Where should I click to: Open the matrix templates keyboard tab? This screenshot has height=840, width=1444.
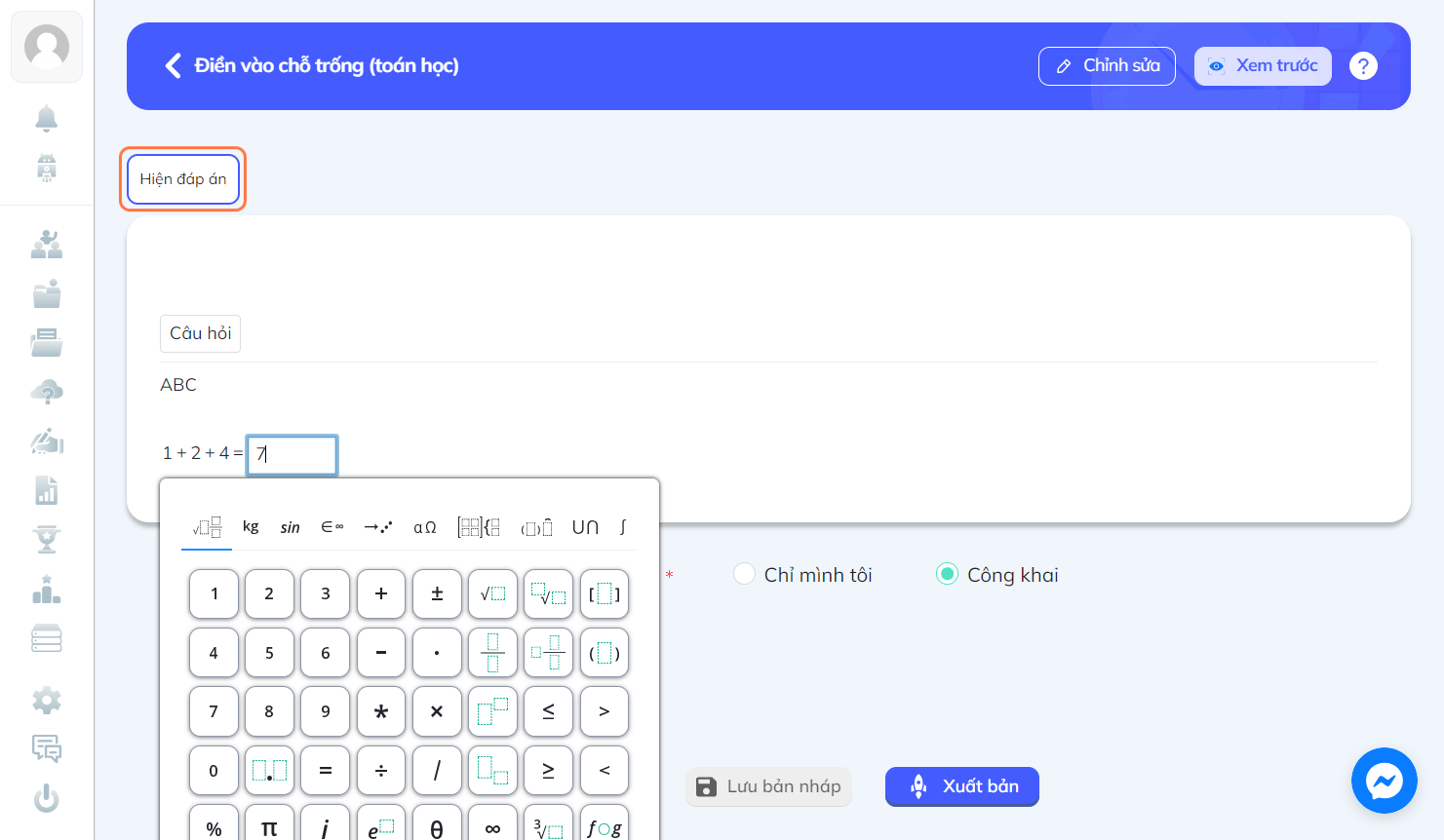479,527
